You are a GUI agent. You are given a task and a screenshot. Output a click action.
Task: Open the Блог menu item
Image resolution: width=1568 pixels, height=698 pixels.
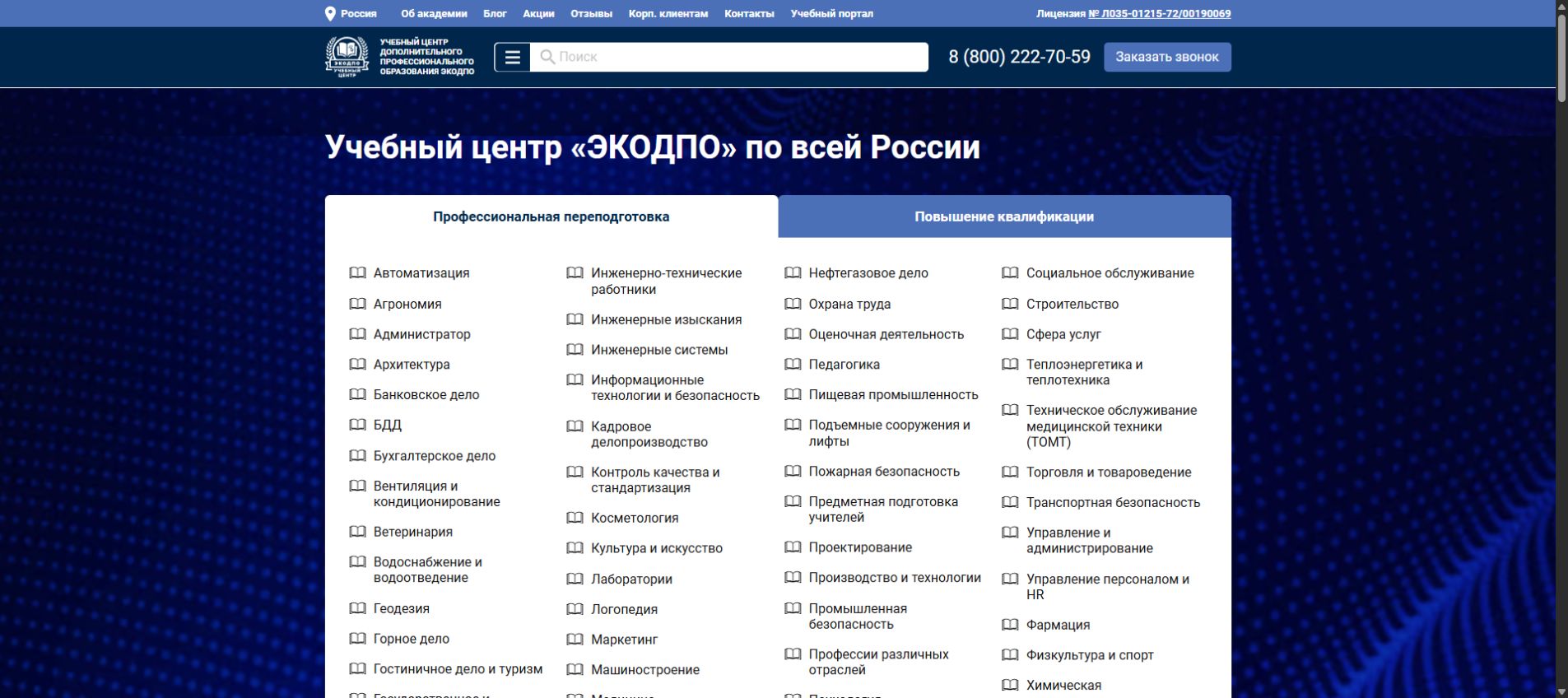point(495,14)
